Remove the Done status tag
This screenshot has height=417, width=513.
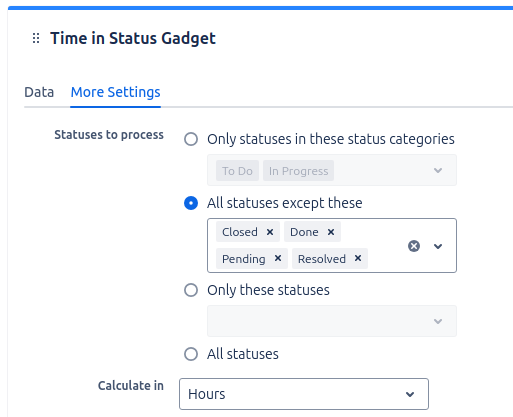[x=331, y=232]
